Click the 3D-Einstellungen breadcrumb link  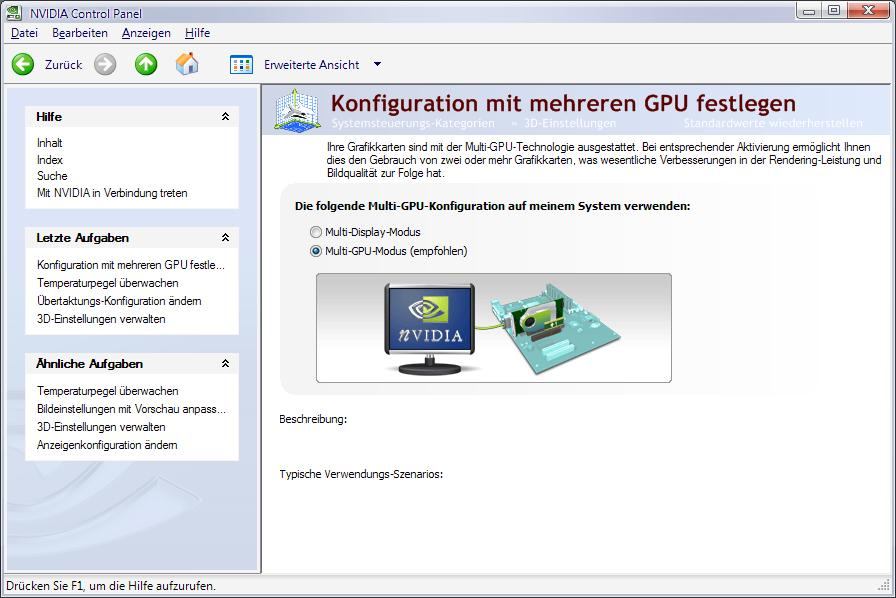(x=570, y=123)
